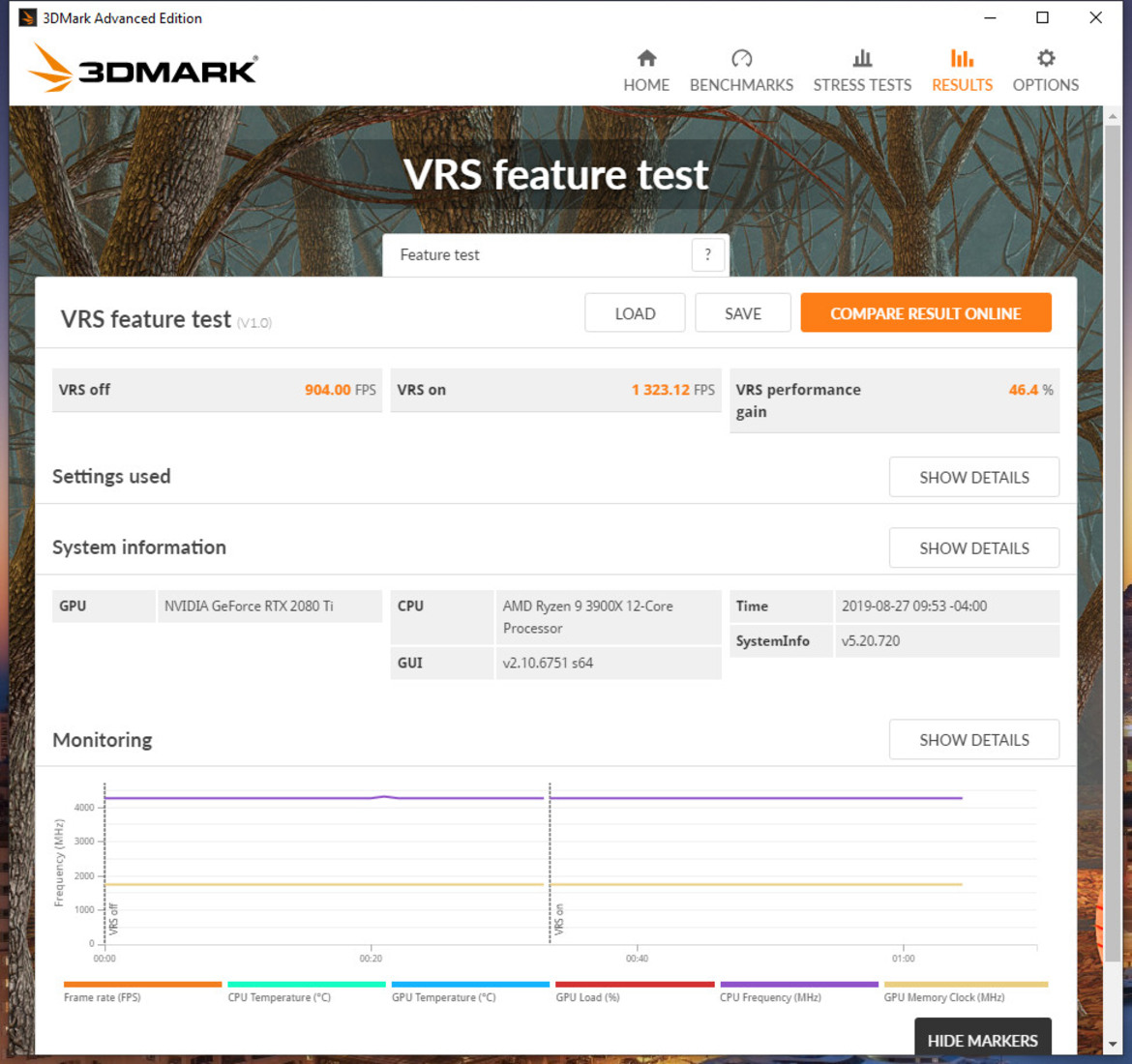Click the Results bars icon
The height and width of the screenshot is (1064, 1132).
(x=962, y=58)
